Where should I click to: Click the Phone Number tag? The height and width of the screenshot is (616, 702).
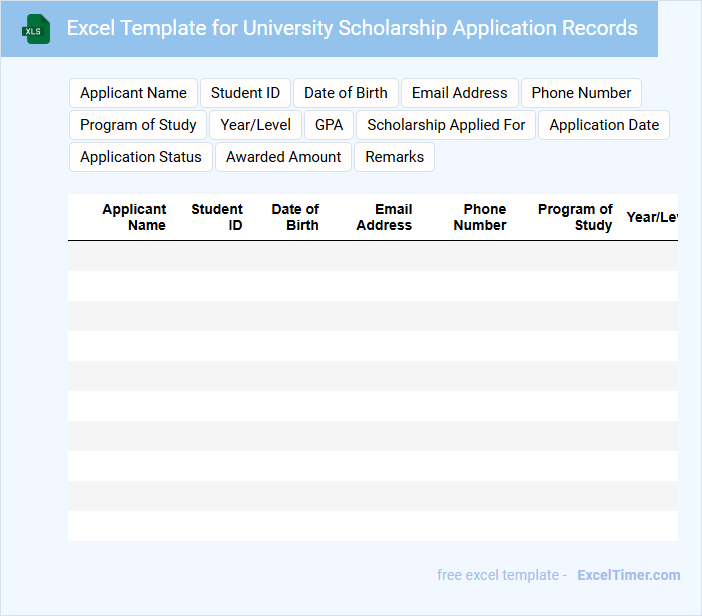click(581, 93)
